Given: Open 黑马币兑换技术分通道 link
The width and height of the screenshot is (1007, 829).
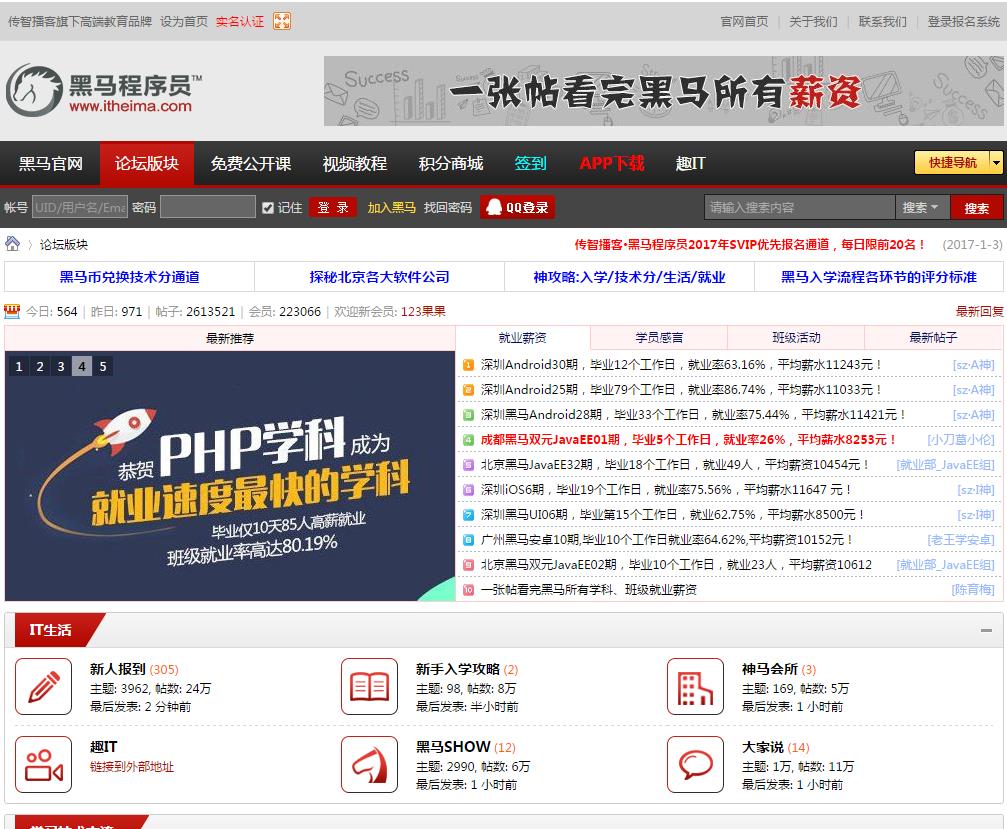Looking at the screenshot, I should [x=129, y=277].
